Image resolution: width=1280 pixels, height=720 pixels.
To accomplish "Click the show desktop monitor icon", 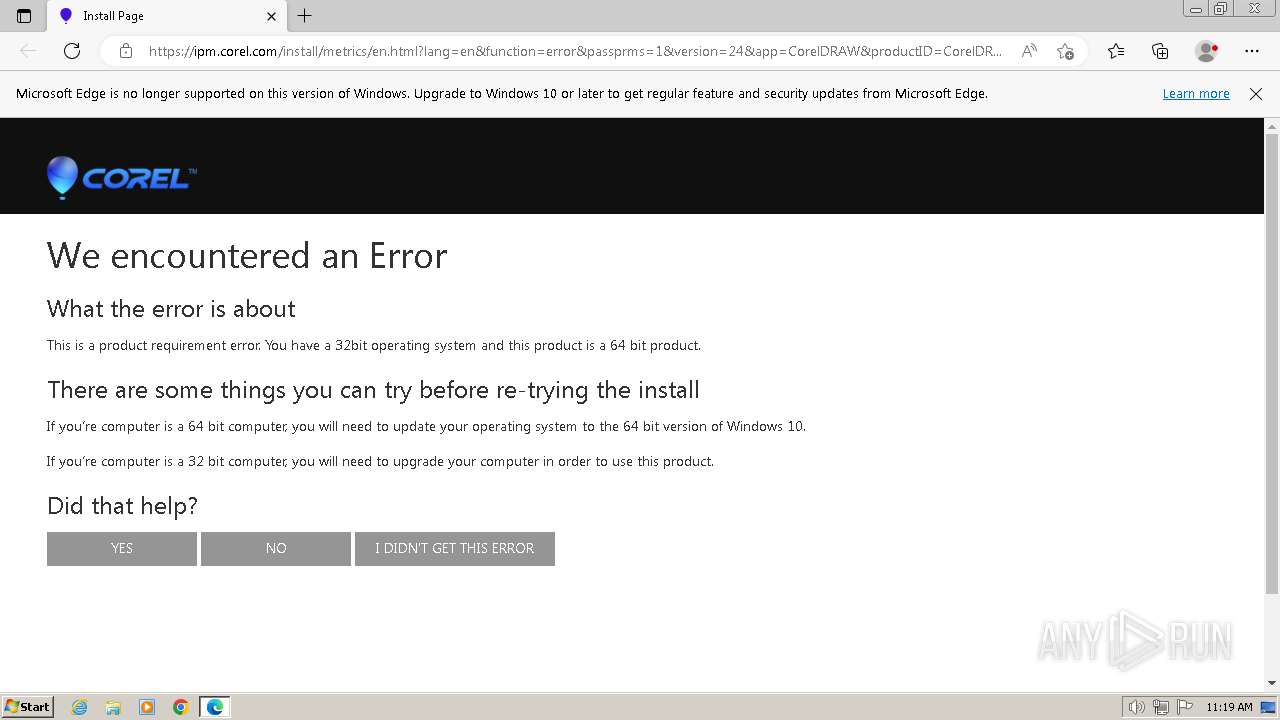I will (1268, 707).
